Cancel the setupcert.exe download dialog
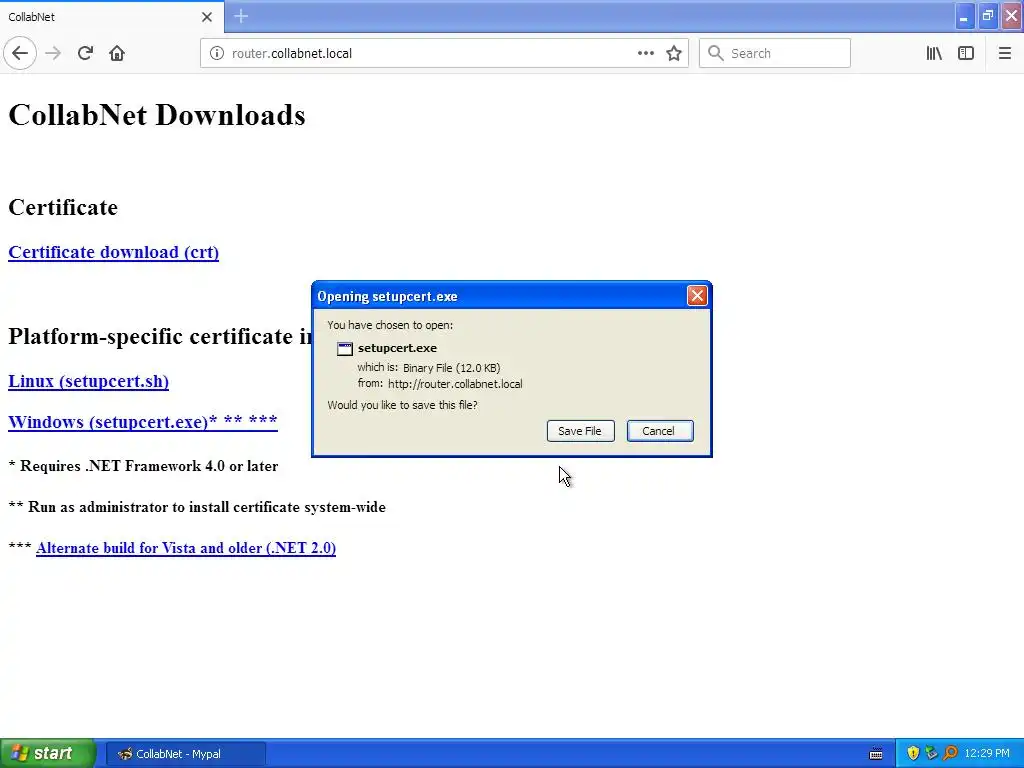The height and width of the screenshot is (768, 1024). 660,431
